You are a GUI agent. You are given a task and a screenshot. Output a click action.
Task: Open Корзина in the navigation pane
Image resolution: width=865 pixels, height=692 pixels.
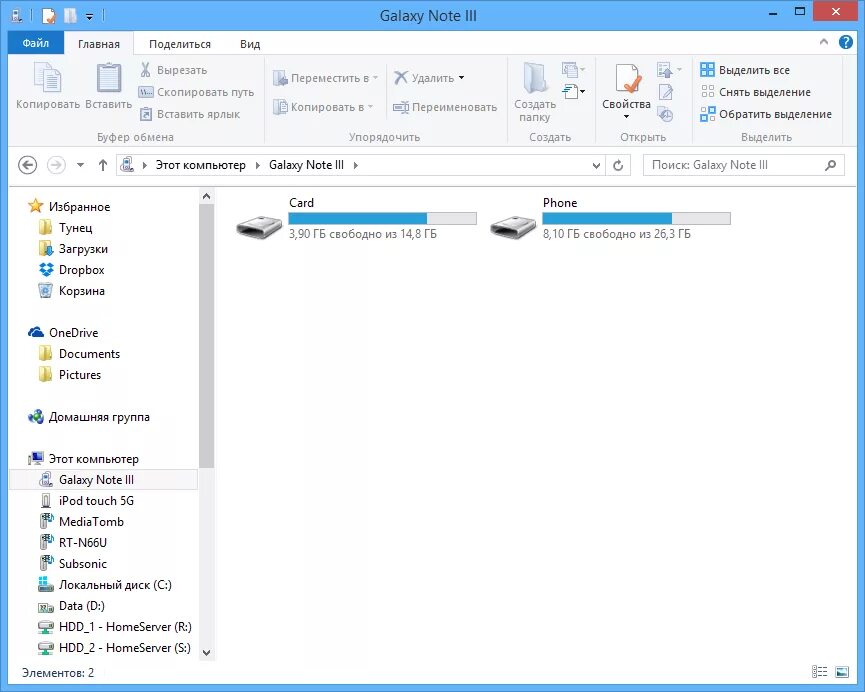81,291
